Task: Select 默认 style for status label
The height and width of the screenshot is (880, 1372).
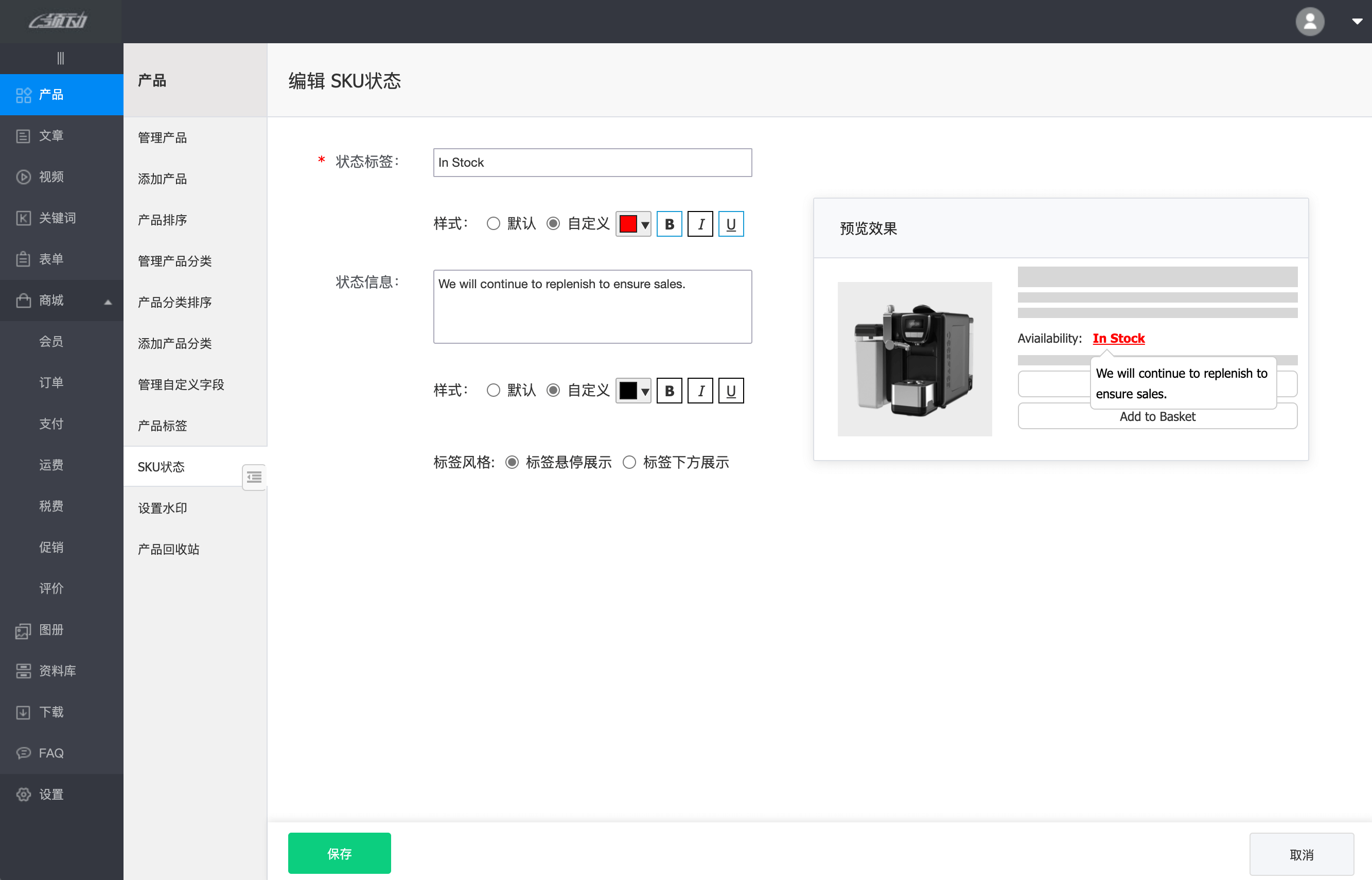Action: (x=493, y=223)
